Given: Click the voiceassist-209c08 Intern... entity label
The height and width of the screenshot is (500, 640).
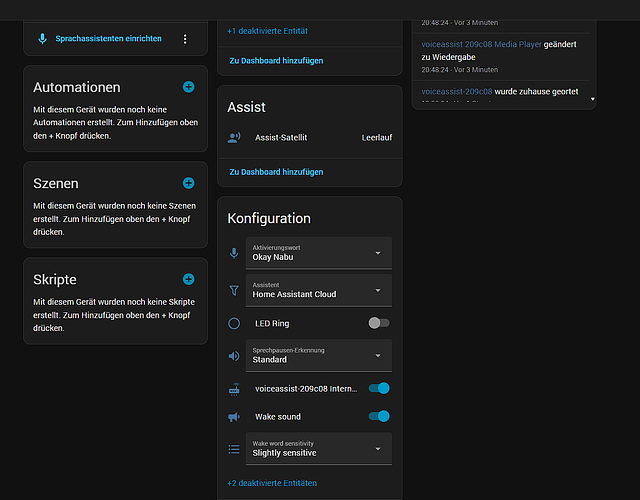Looking at the screenshot, I should [306, 389].
